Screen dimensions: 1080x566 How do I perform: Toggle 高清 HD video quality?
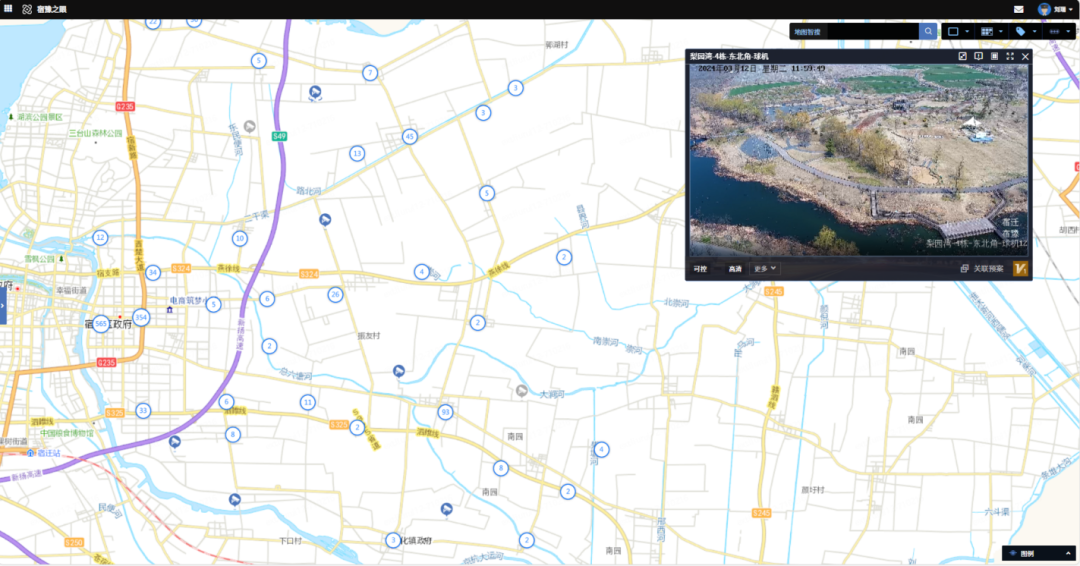[x=735, y=269]
